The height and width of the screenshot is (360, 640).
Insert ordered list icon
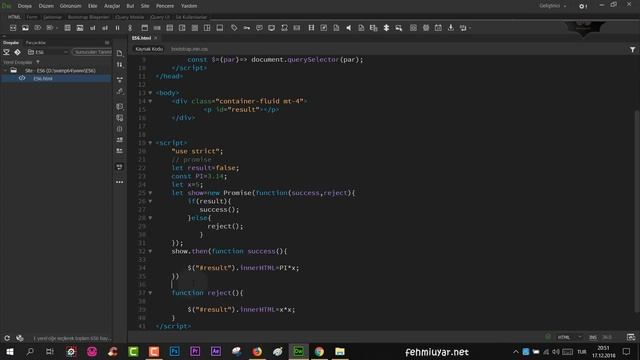[105, 28]
